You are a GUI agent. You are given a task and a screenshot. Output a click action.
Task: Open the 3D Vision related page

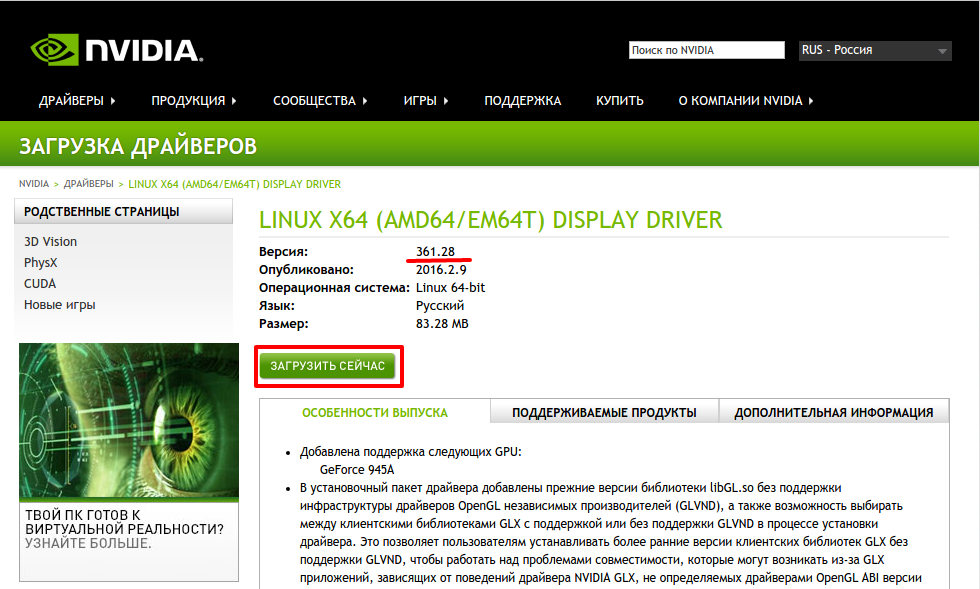50,242
